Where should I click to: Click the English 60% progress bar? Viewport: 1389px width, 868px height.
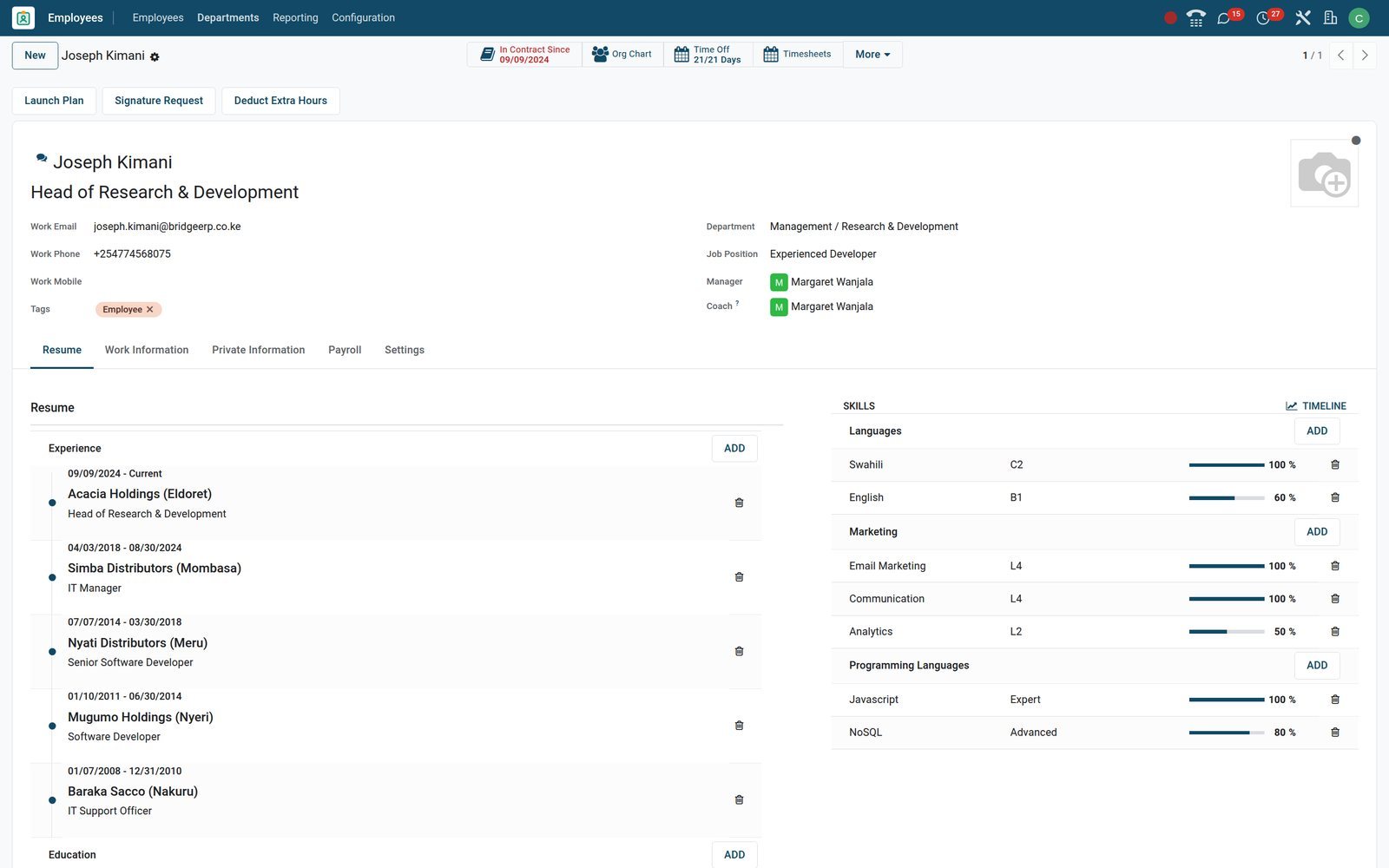[1227, 498]
